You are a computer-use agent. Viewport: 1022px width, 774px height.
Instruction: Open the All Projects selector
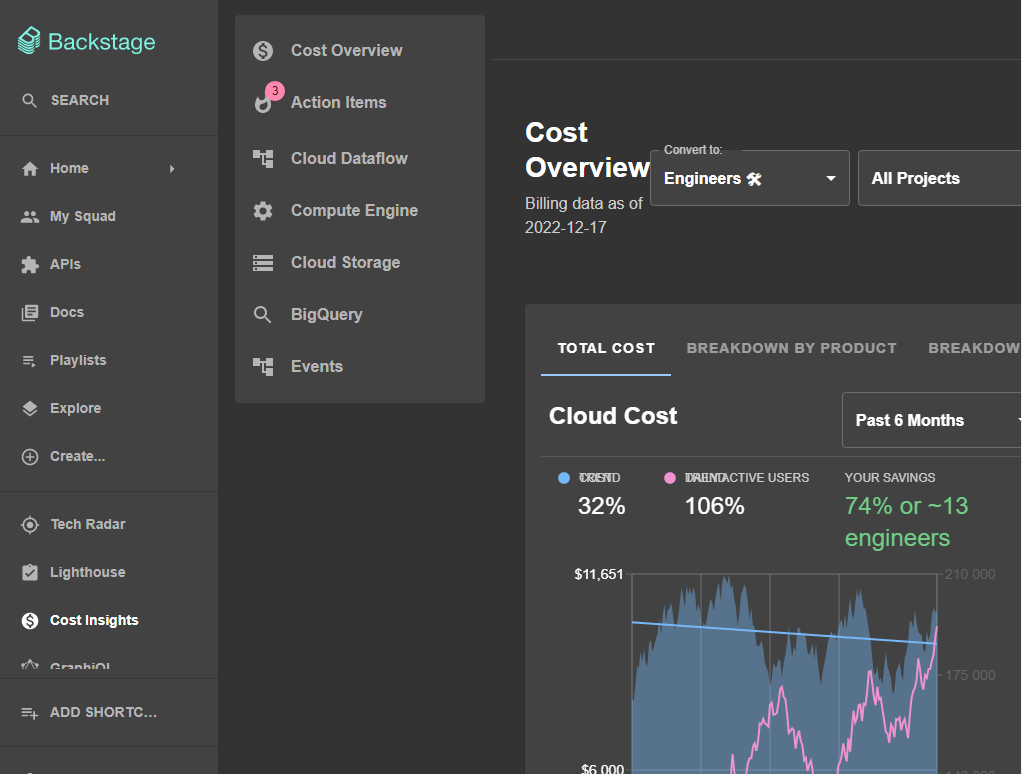tap(938, 178)
